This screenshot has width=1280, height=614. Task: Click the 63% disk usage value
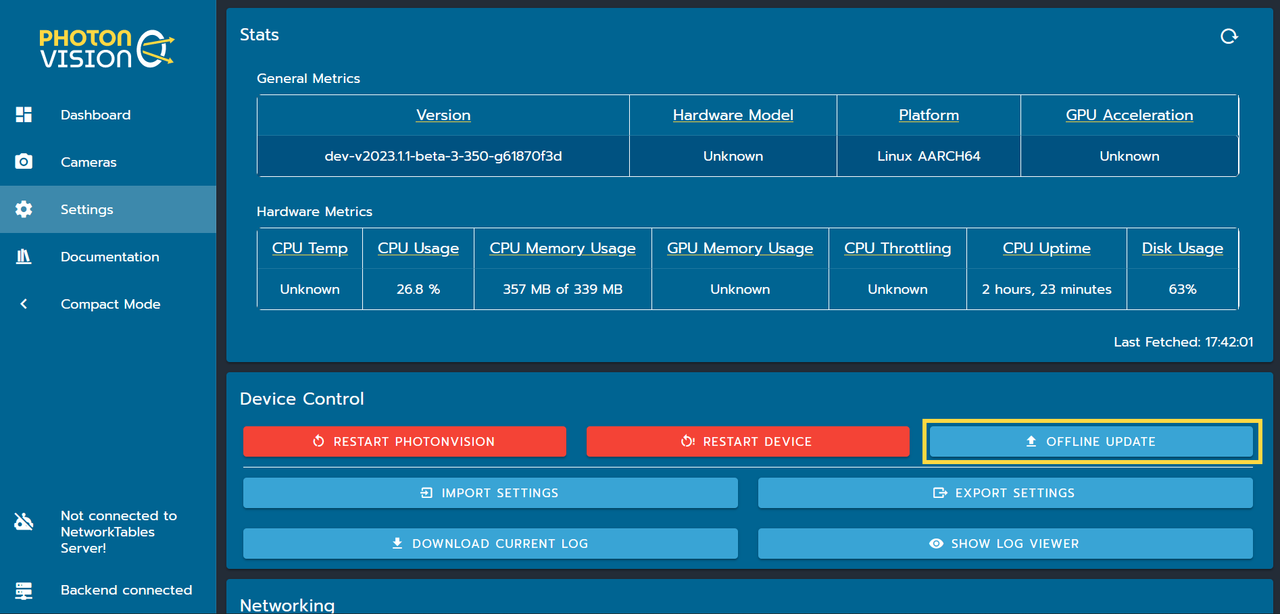point(1183,289)
